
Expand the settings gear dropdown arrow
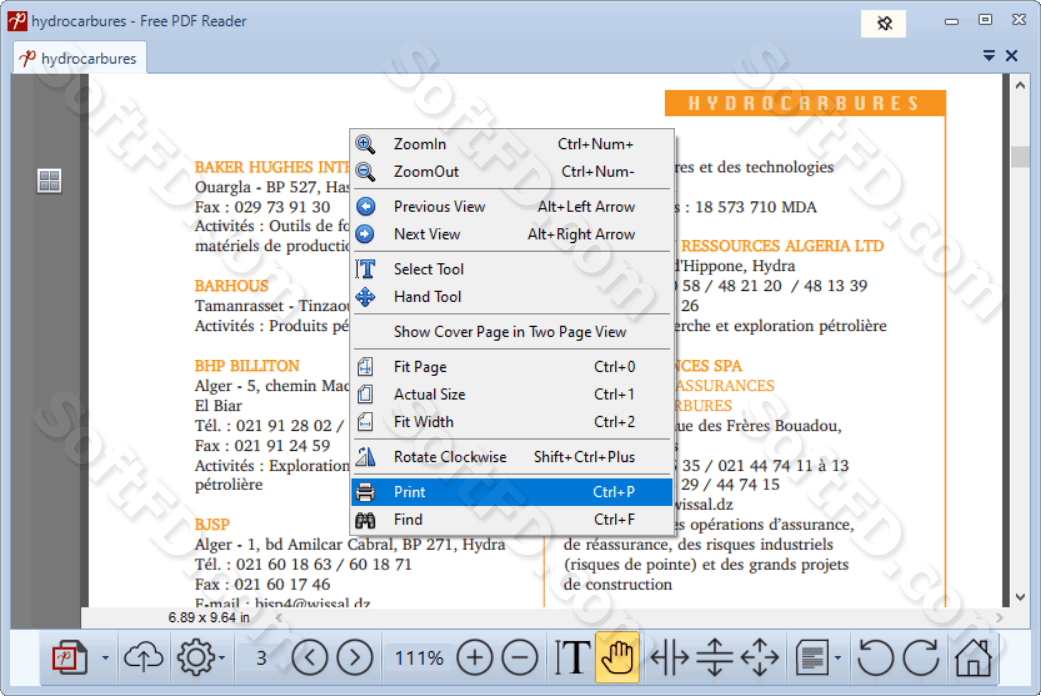tap(222, 658)
